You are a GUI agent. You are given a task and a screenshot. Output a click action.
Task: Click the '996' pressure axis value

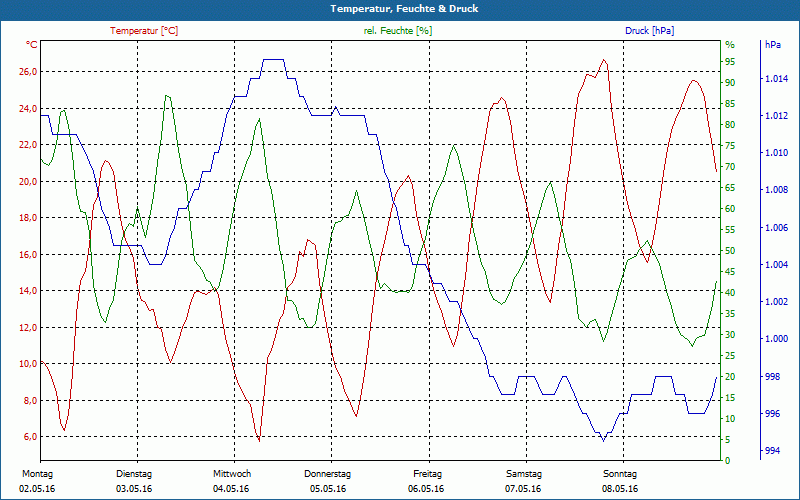[x=772, y=414]
